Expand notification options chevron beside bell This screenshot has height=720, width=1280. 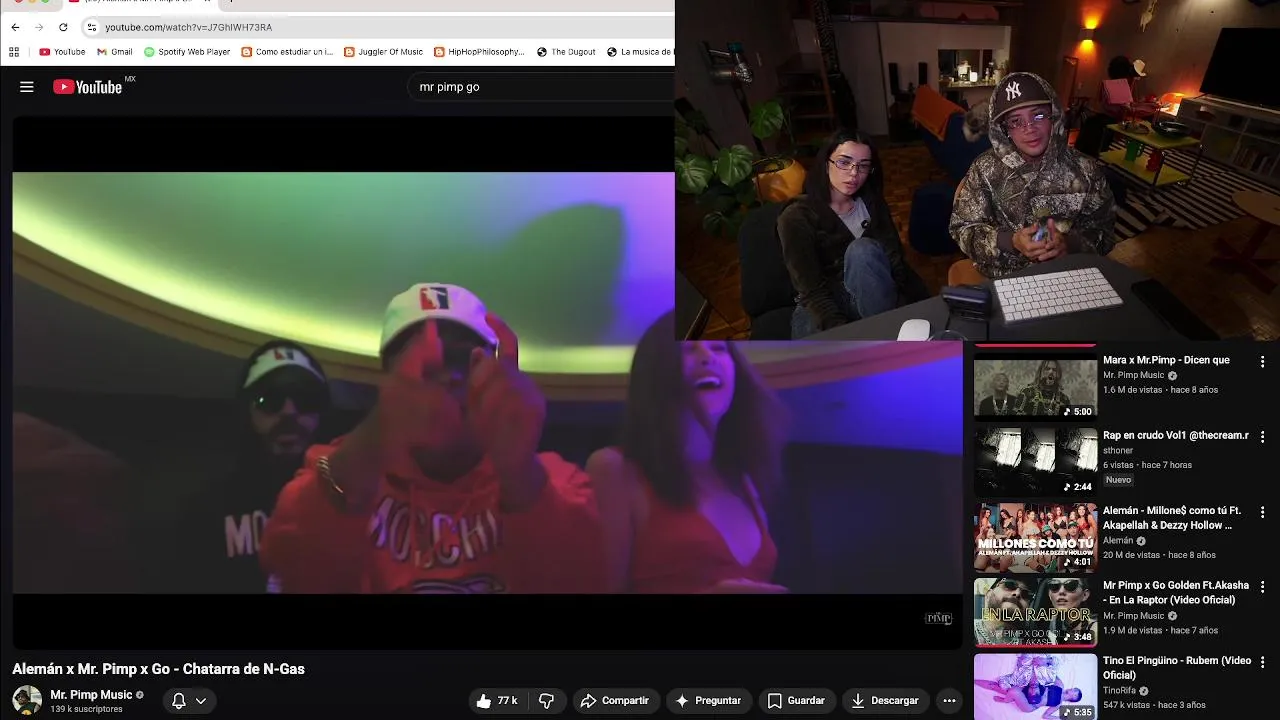pyautogui.click(x=201, y=701)
